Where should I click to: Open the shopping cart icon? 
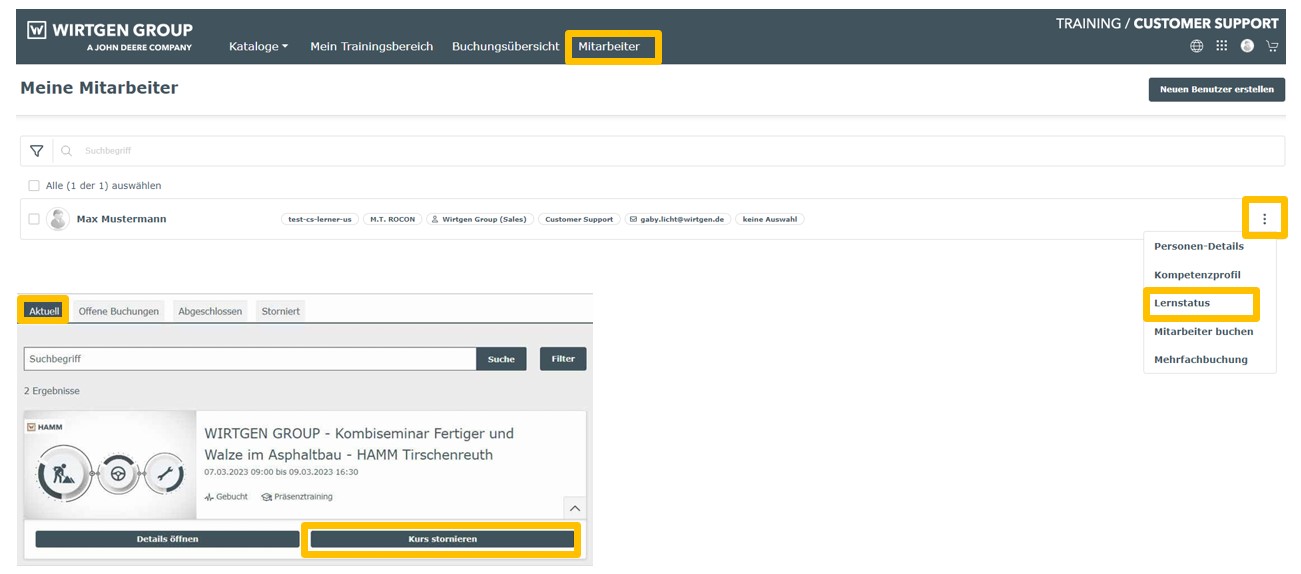pos(1272,46)
